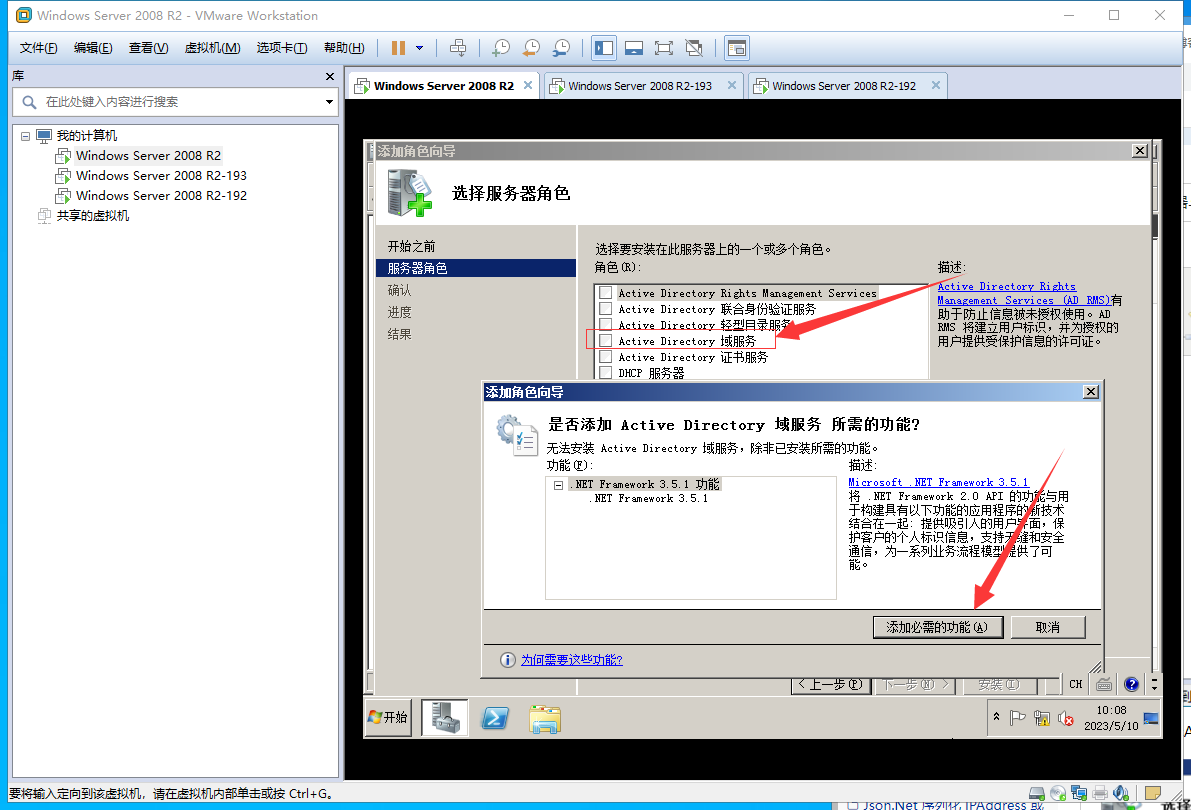
Task: Open the AD RMS description link
Action: click(1023, 293)
